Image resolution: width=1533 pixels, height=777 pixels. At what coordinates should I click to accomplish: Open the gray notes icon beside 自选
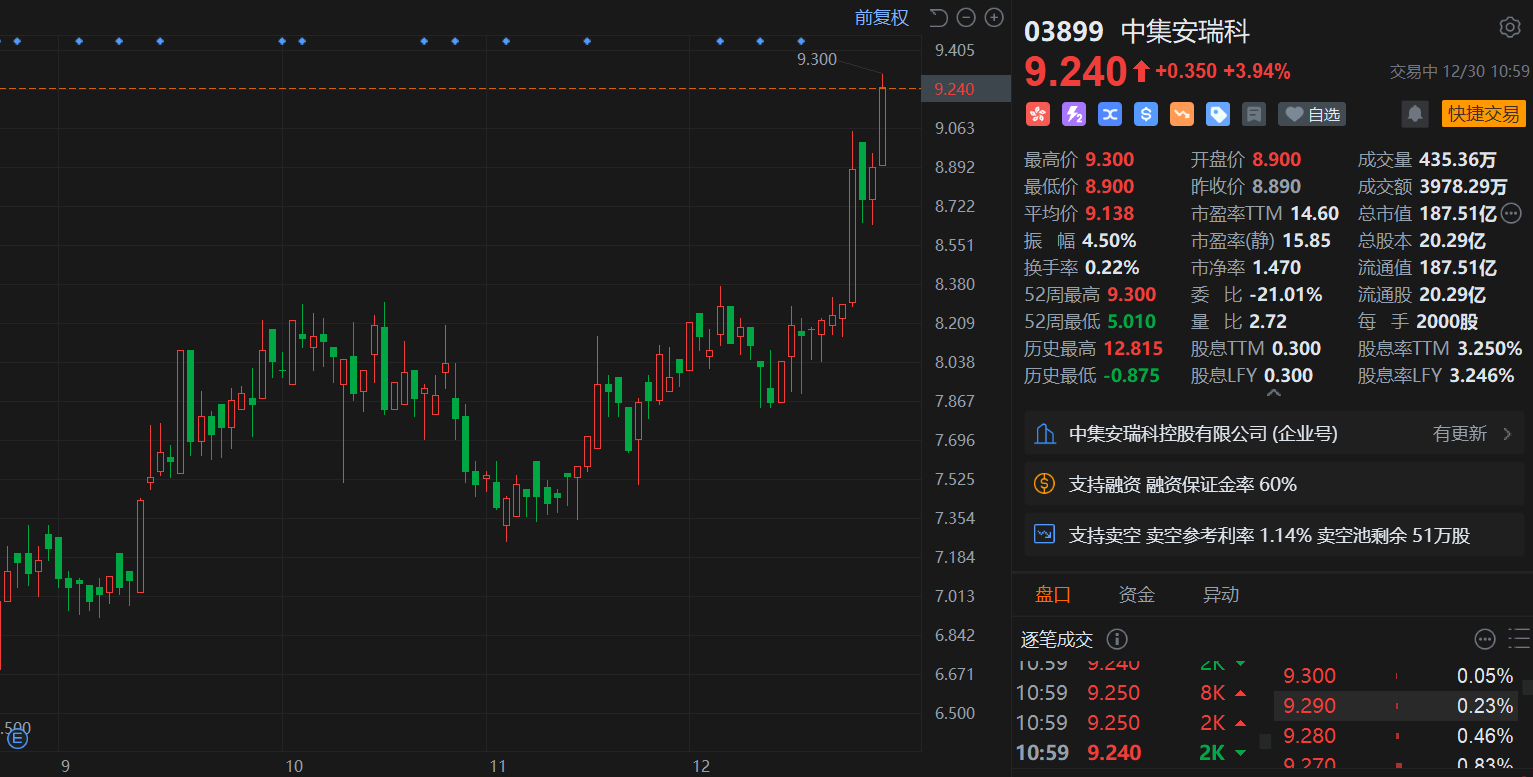click(x=1254, y=114)
